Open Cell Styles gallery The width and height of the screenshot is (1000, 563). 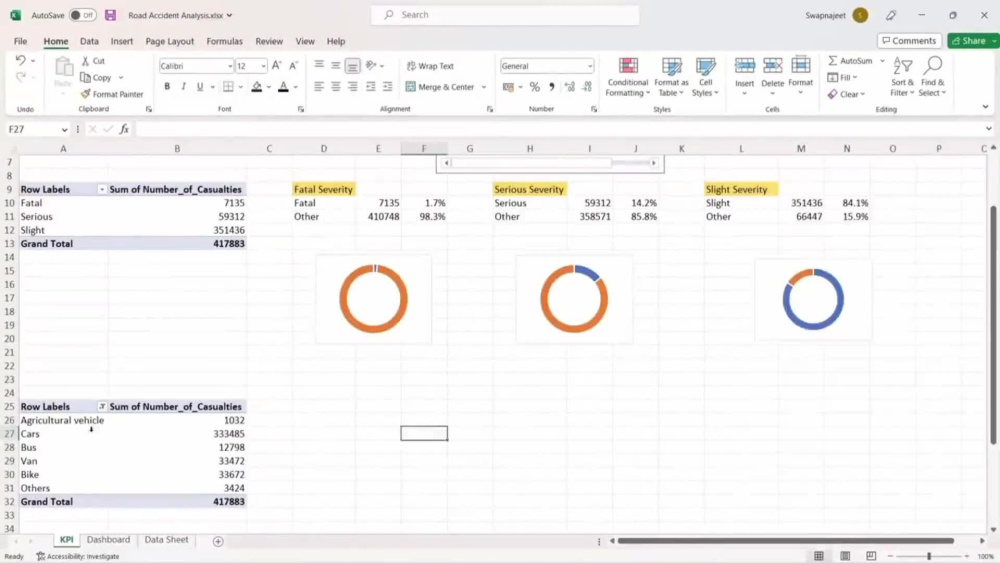705,77
